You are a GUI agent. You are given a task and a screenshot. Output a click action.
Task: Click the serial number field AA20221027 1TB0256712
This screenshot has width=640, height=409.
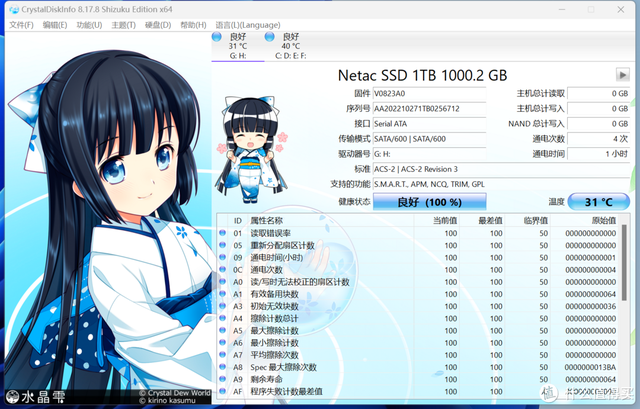pos(429,109)
